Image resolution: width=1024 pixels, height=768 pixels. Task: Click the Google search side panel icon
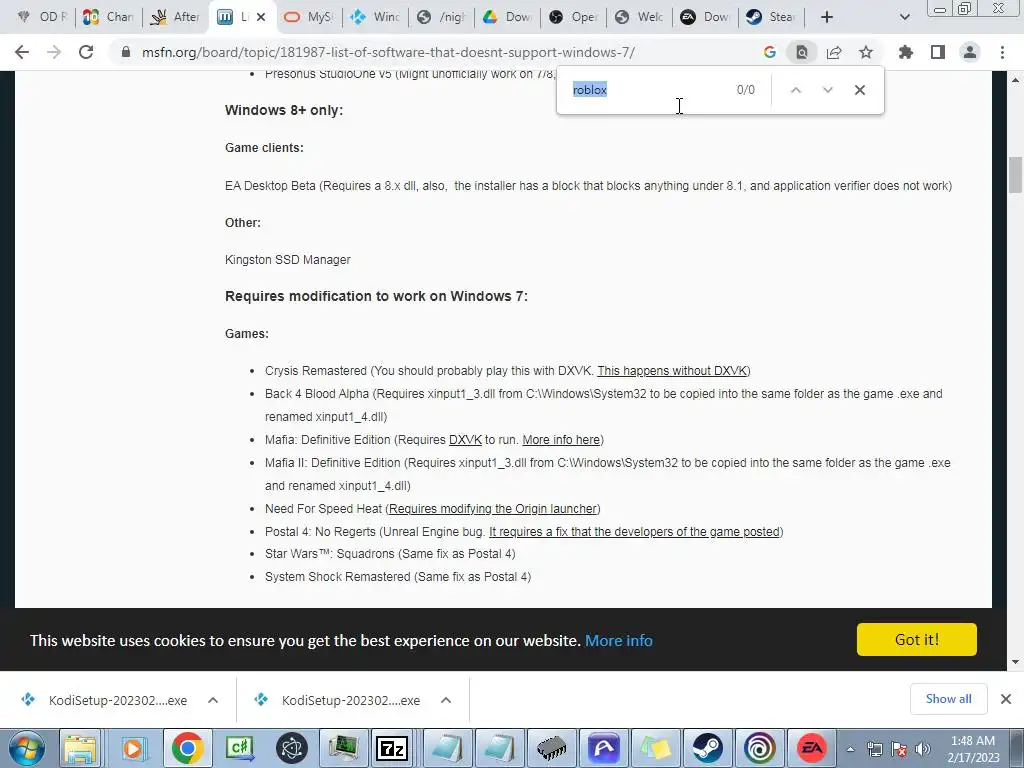(x=769, y=52)
